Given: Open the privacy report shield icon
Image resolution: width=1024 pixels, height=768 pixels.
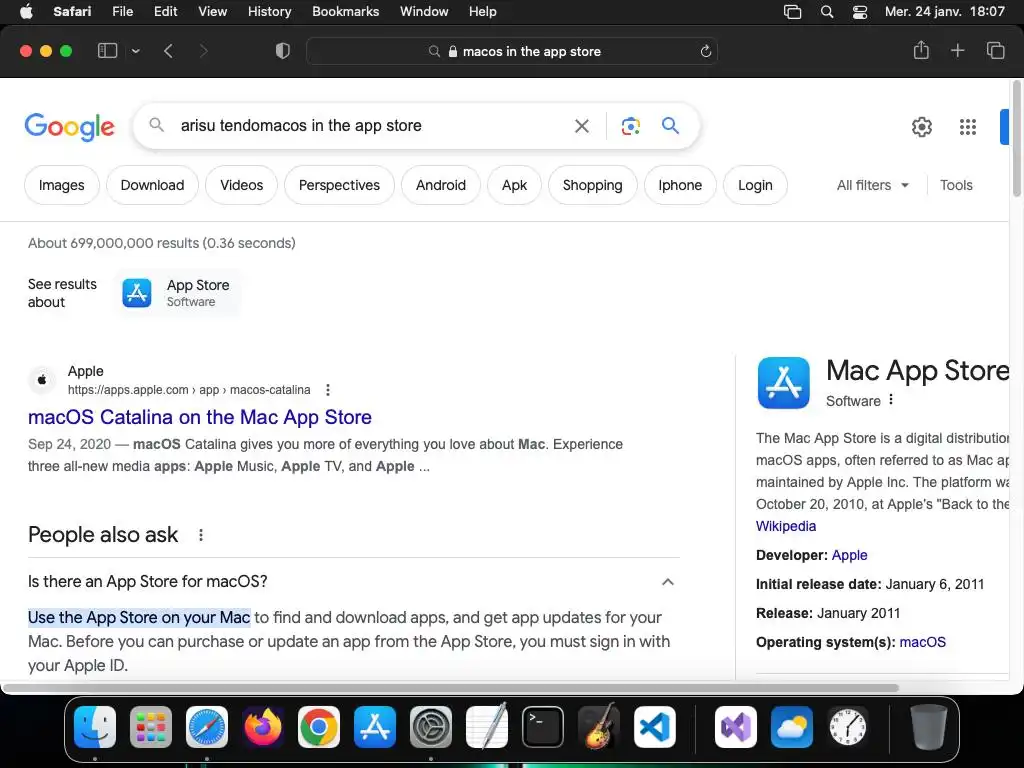Looking at the screenshot, I should (282, 51).
